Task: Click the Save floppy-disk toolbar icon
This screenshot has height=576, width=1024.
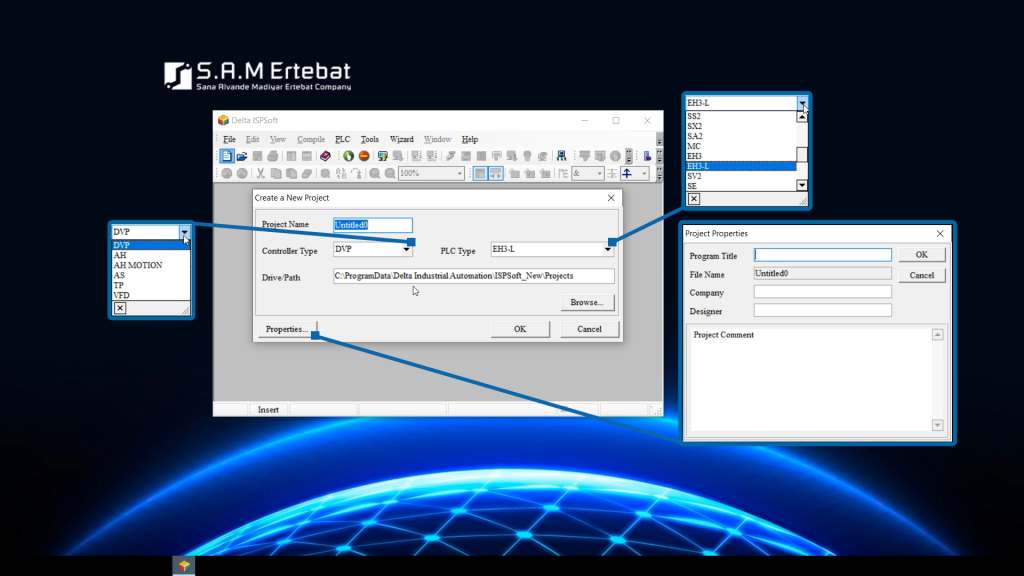Action: tap(257, 156)
